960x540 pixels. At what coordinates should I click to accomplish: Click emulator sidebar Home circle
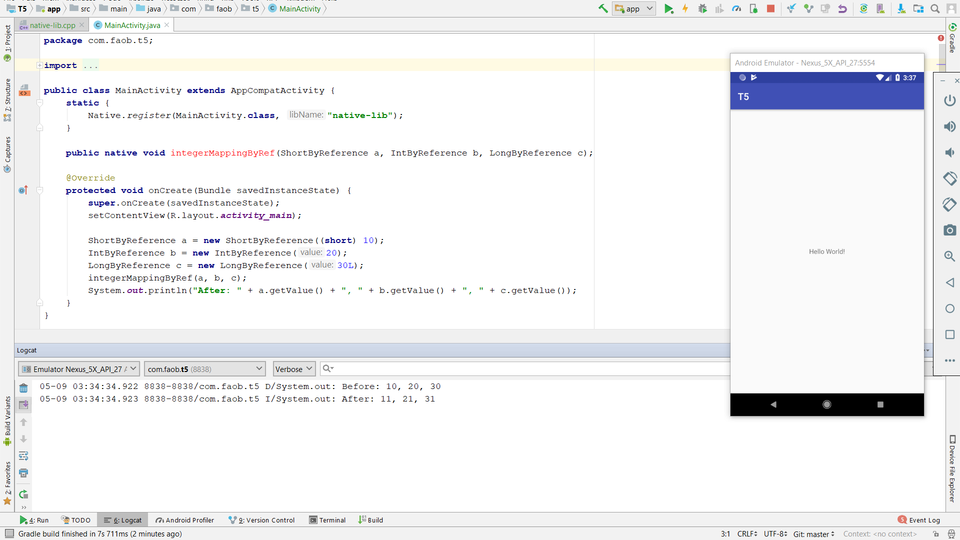[950, 309]
